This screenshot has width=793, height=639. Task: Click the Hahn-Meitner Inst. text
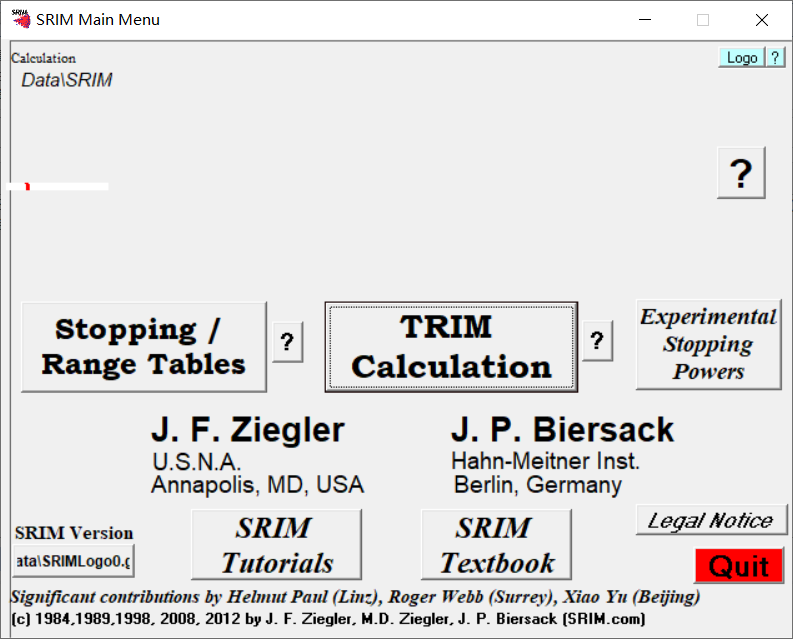tap(545, 461)
